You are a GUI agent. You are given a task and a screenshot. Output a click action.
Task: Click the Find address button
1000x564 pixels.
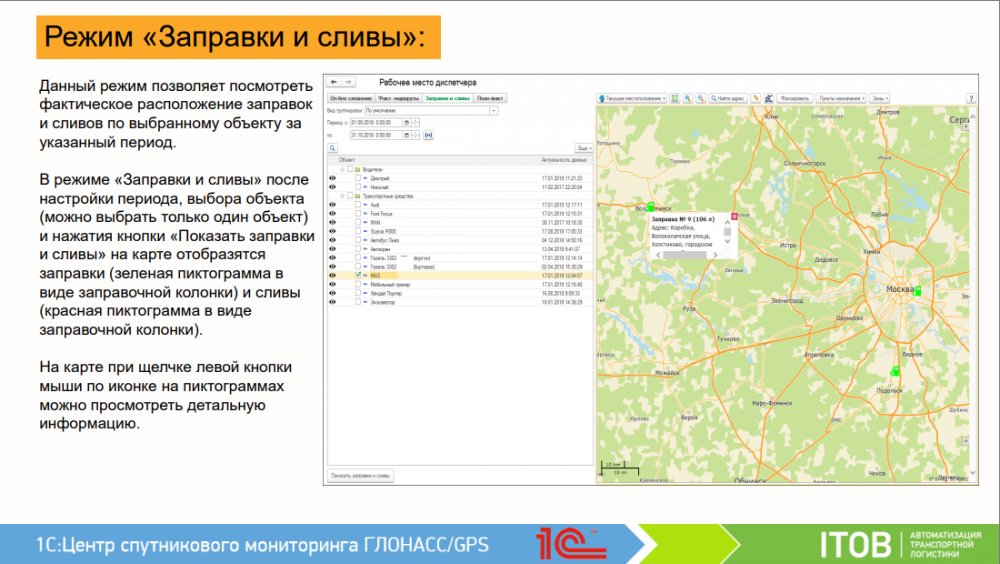(728, 99)
